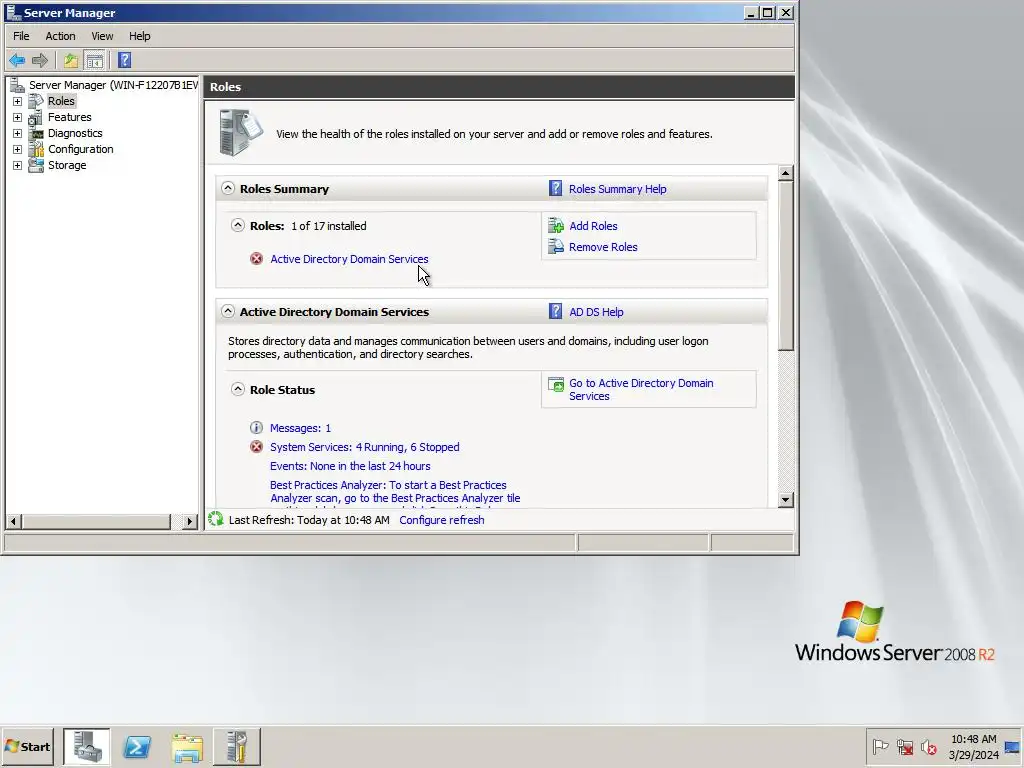Open the Action menu
The height and width of the screenshot is (768, 1024).
pyautogui.click(x=60, y=36)
